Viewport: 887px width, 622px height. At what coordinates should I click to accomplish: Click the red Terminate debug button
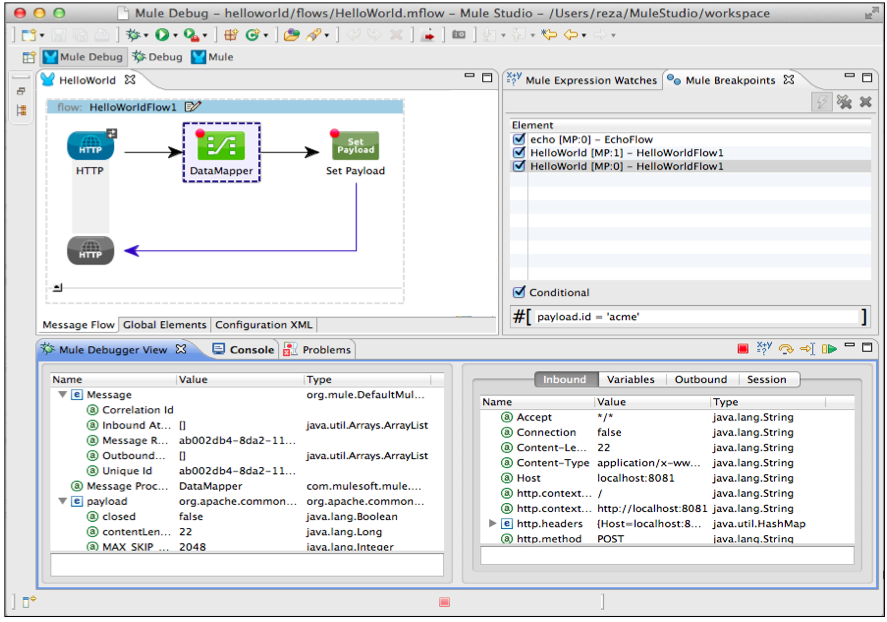click(742, 349)
